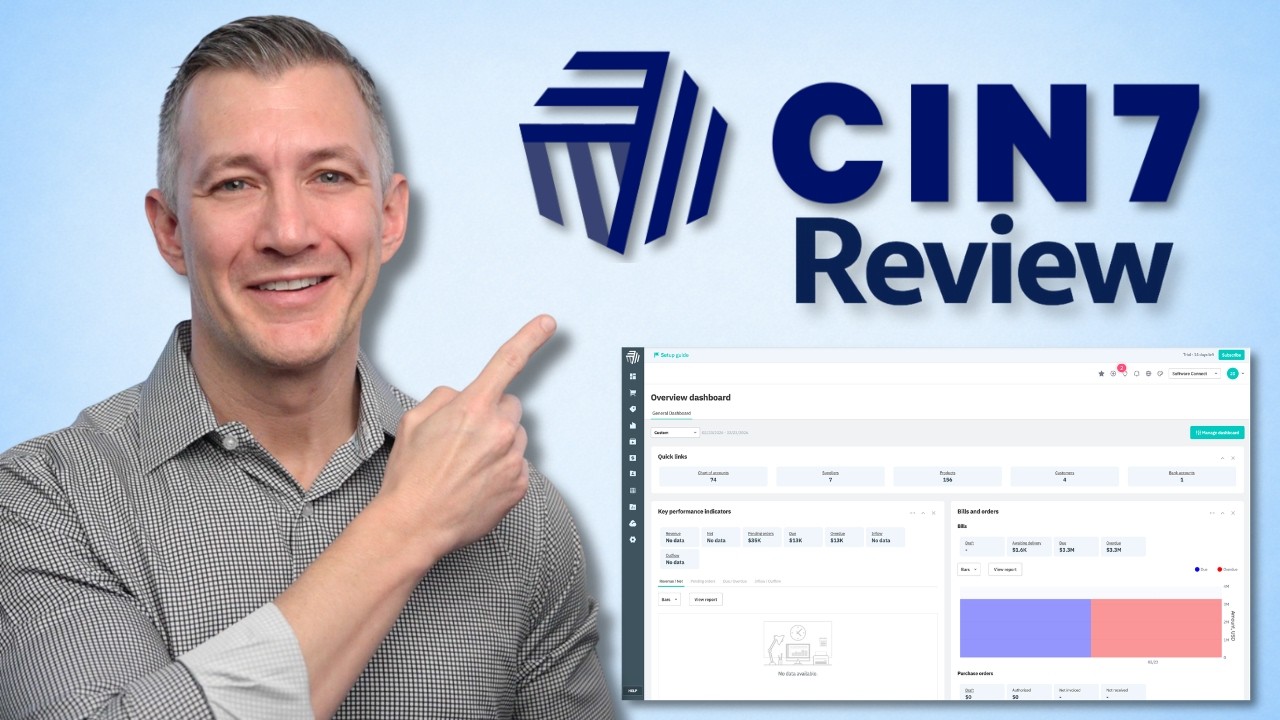Select the Inflow / Outflow KPI tab

coord(768,581)
